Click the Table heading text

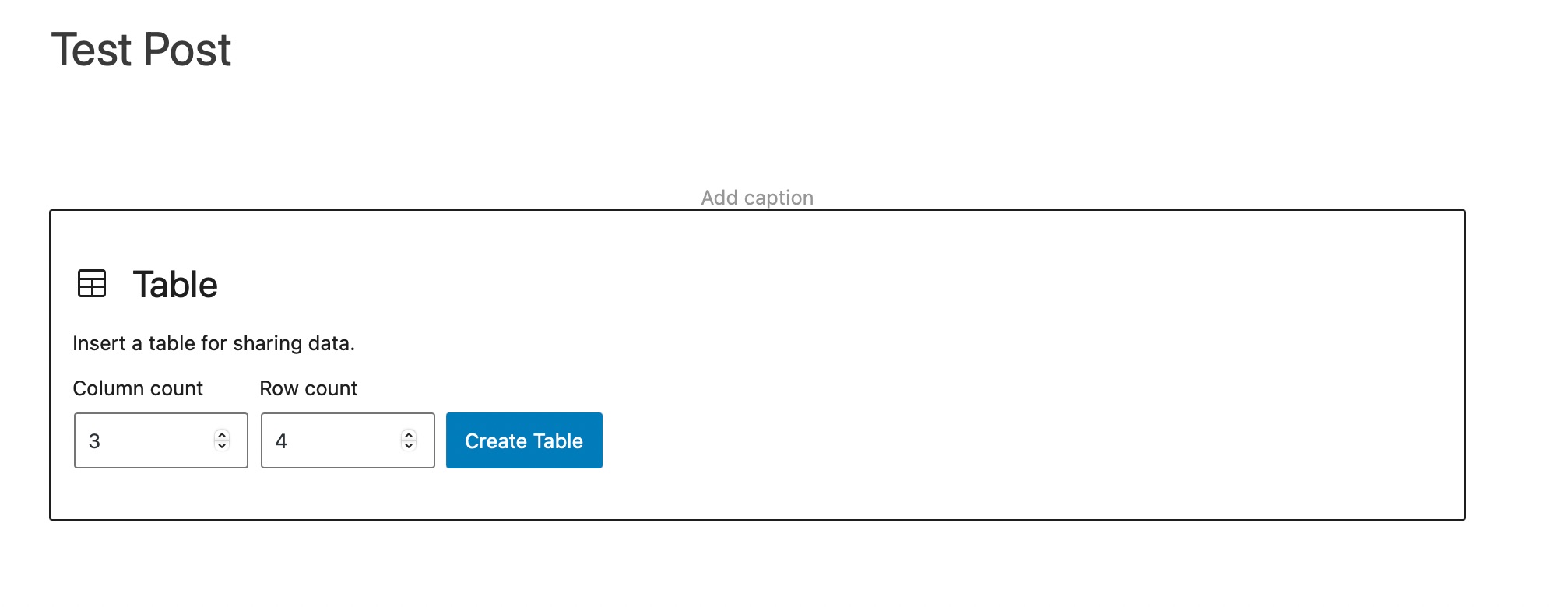[x=175, y=284]
